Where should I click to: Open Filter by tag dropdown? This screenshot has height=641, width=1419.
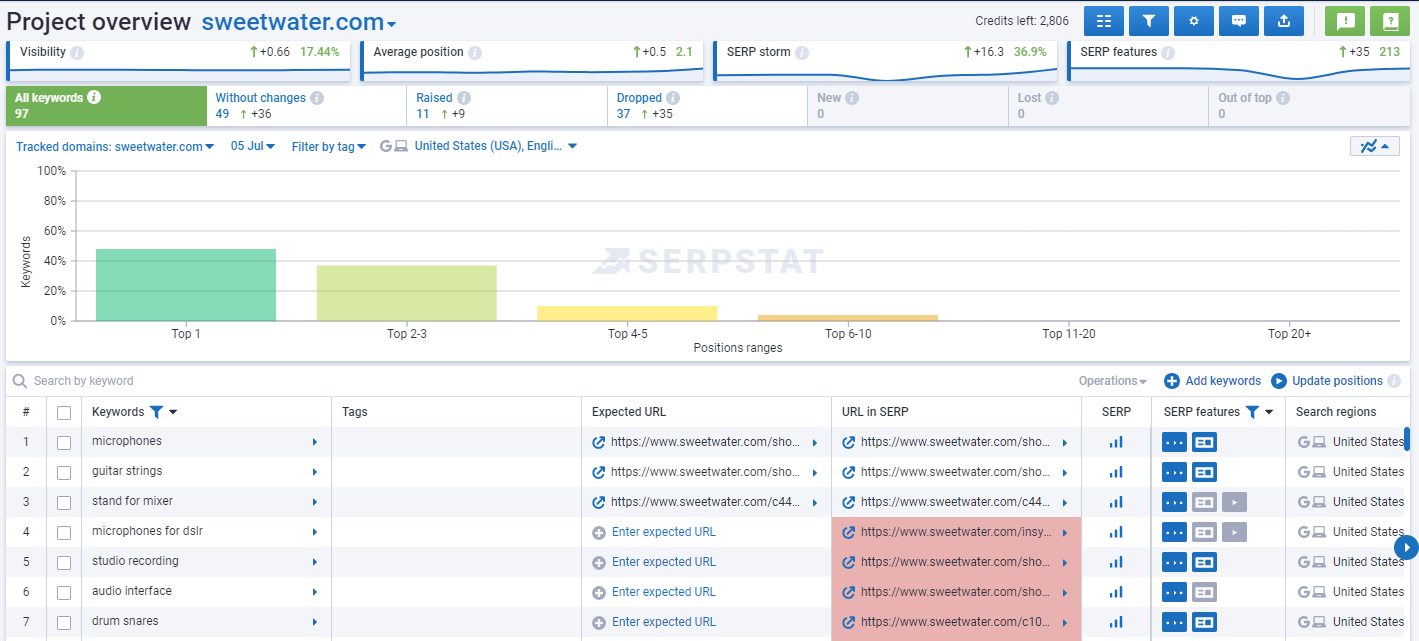pos(329,146)
